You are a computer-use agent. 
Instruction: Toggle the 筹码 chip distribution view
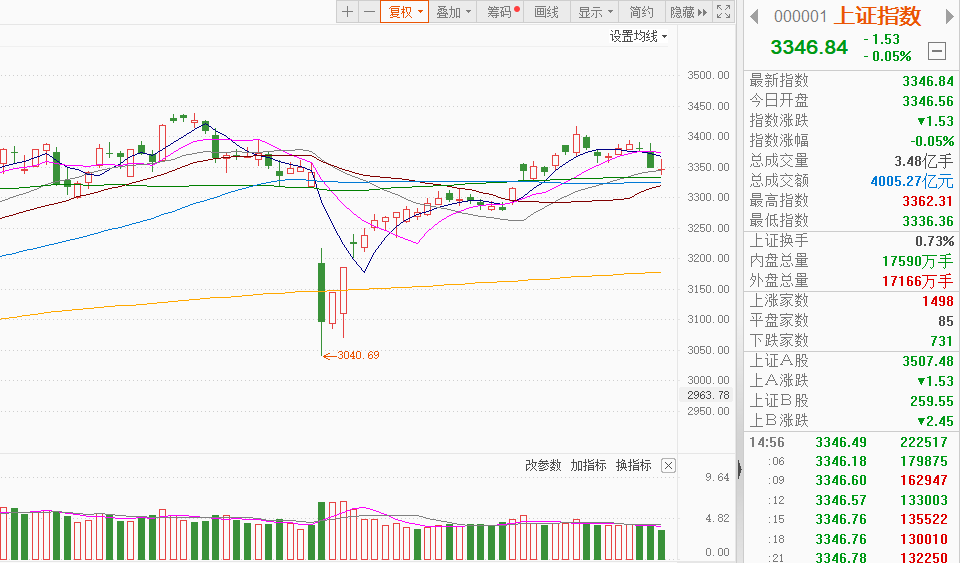coord(503,12)
